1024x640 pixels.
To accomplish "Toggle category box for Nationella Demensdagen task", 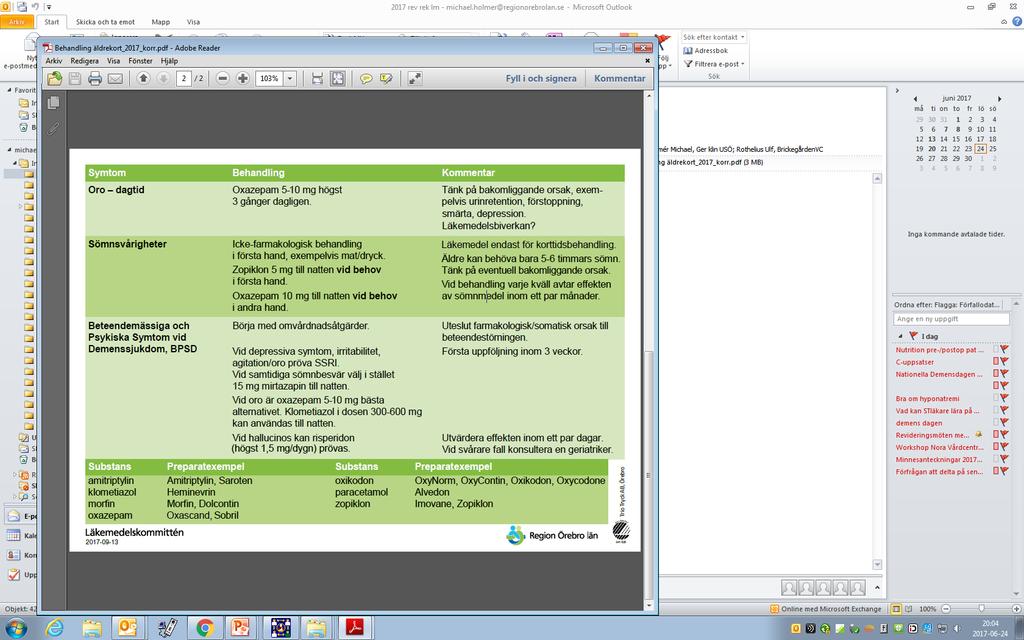I will [x=996, y=374].
